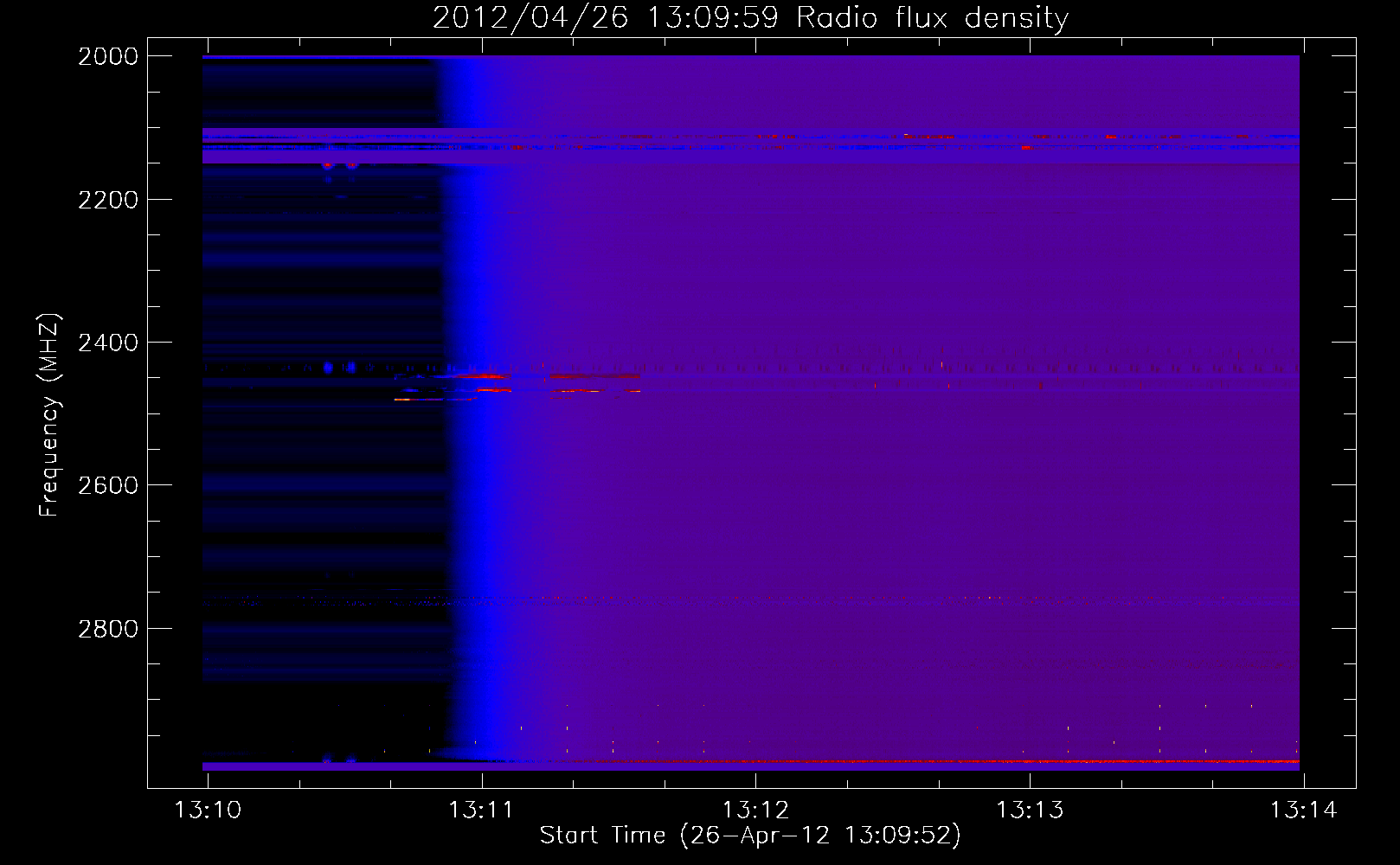Click the 13:13 time tick label

coord(1030,811)
